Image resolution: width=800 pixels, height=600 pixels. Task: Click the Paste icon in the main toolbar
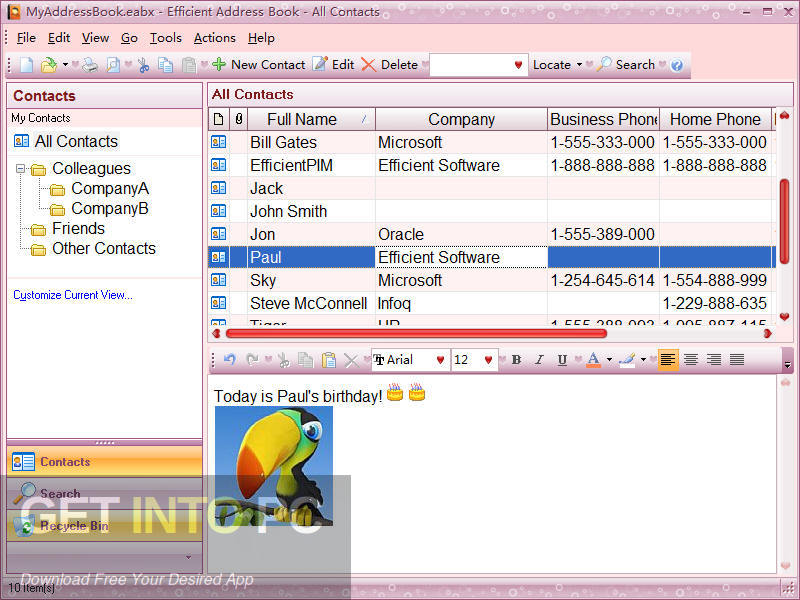(x=189, y=65)
